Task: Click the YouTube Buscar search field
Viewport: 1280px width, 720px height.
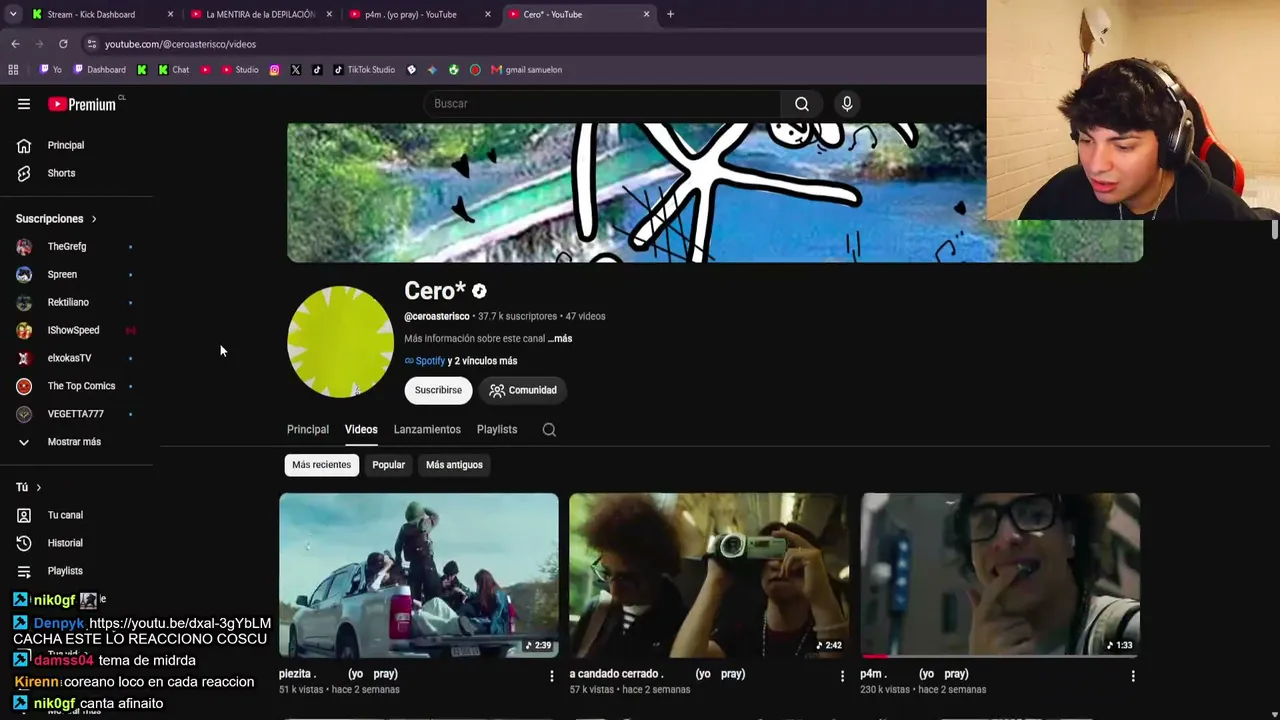Action: pyautogui.click(x=602, y=104)
